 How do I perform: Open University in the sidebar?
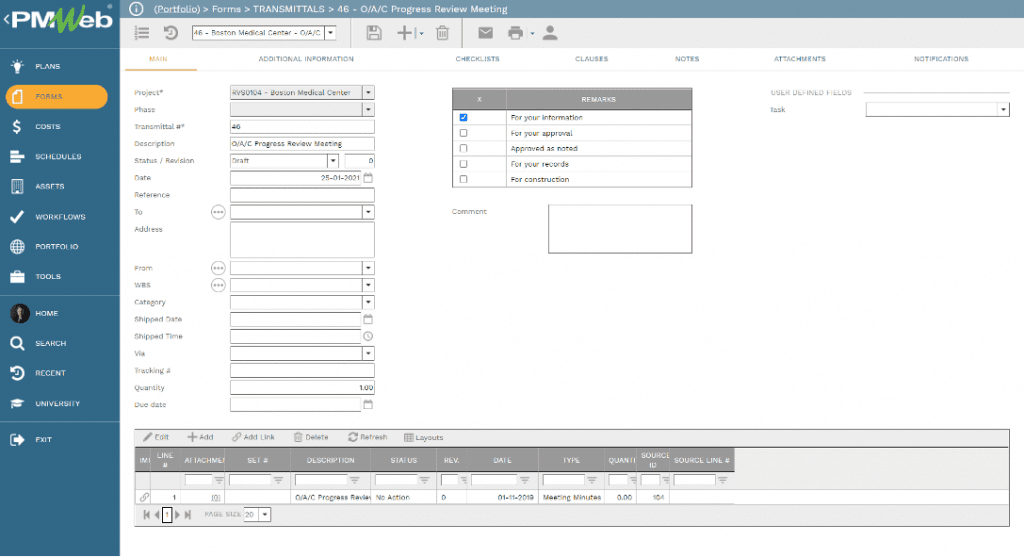click(x=47, y=404)
